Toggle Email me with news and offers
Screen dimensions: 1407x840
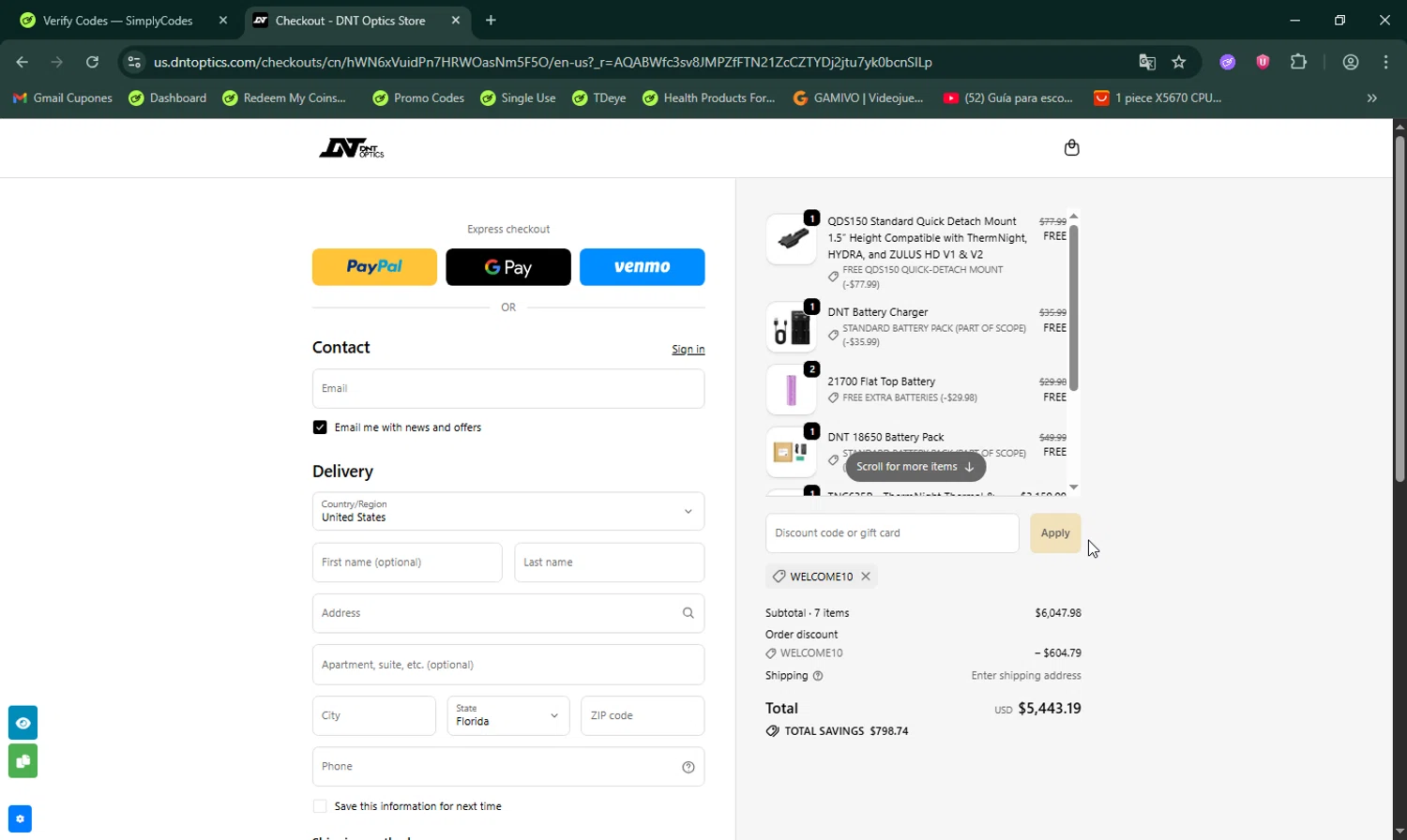pos(320,427)
